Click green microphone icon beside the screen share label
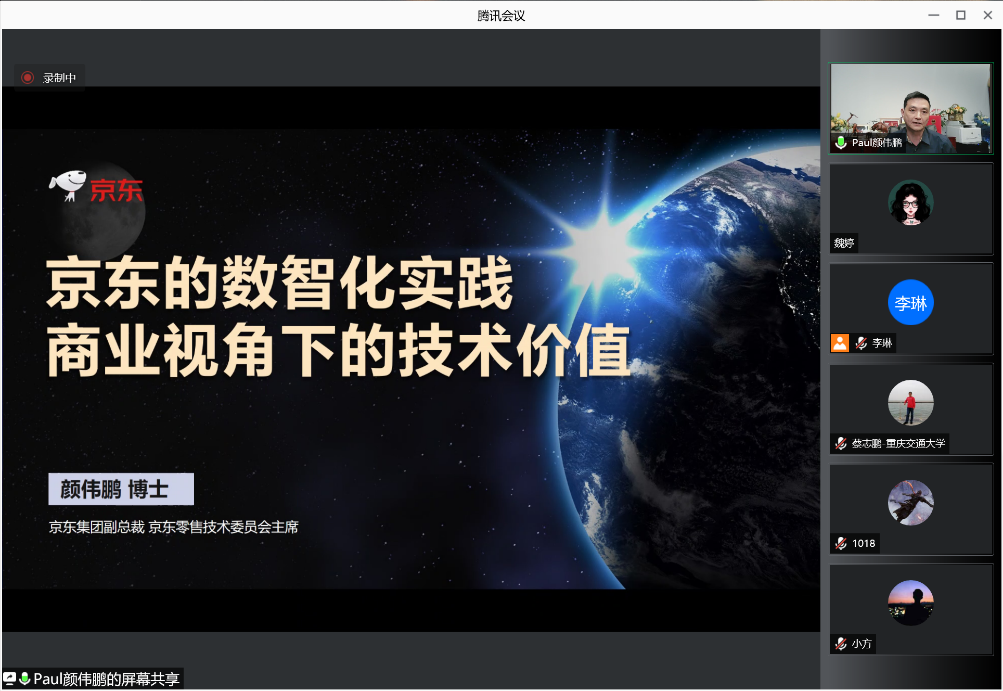 (x=24, y=678)
